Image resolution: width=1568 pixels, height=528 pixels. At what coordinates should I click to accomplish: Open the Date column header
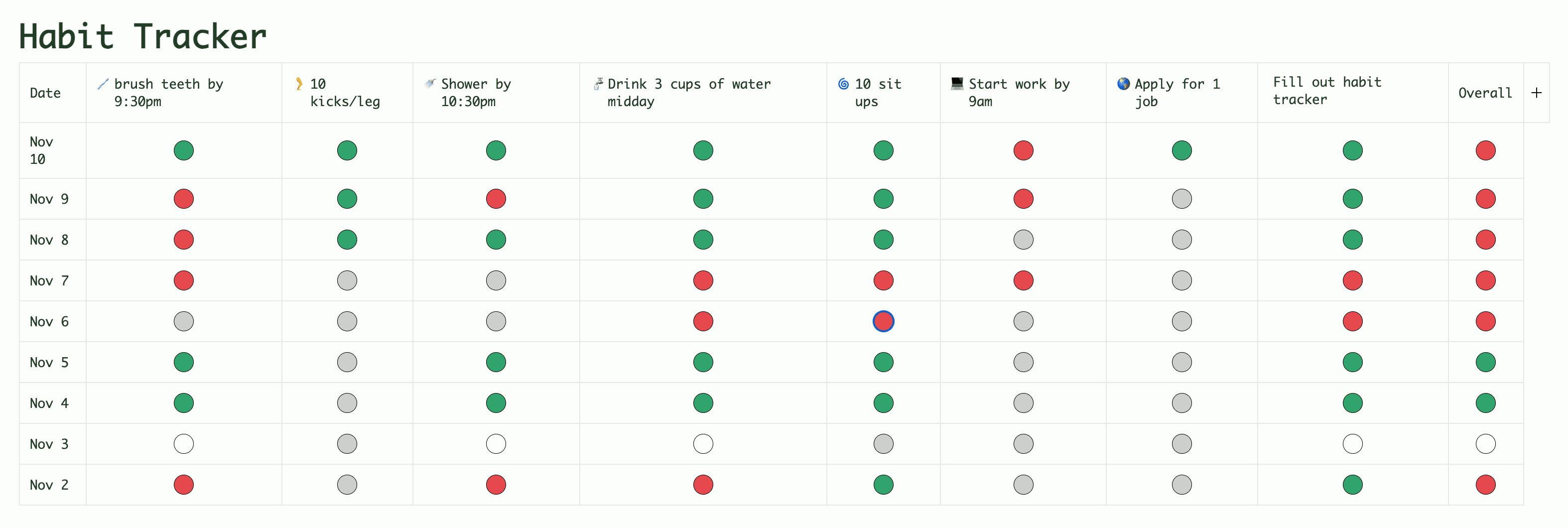click(x=45, y=93)
